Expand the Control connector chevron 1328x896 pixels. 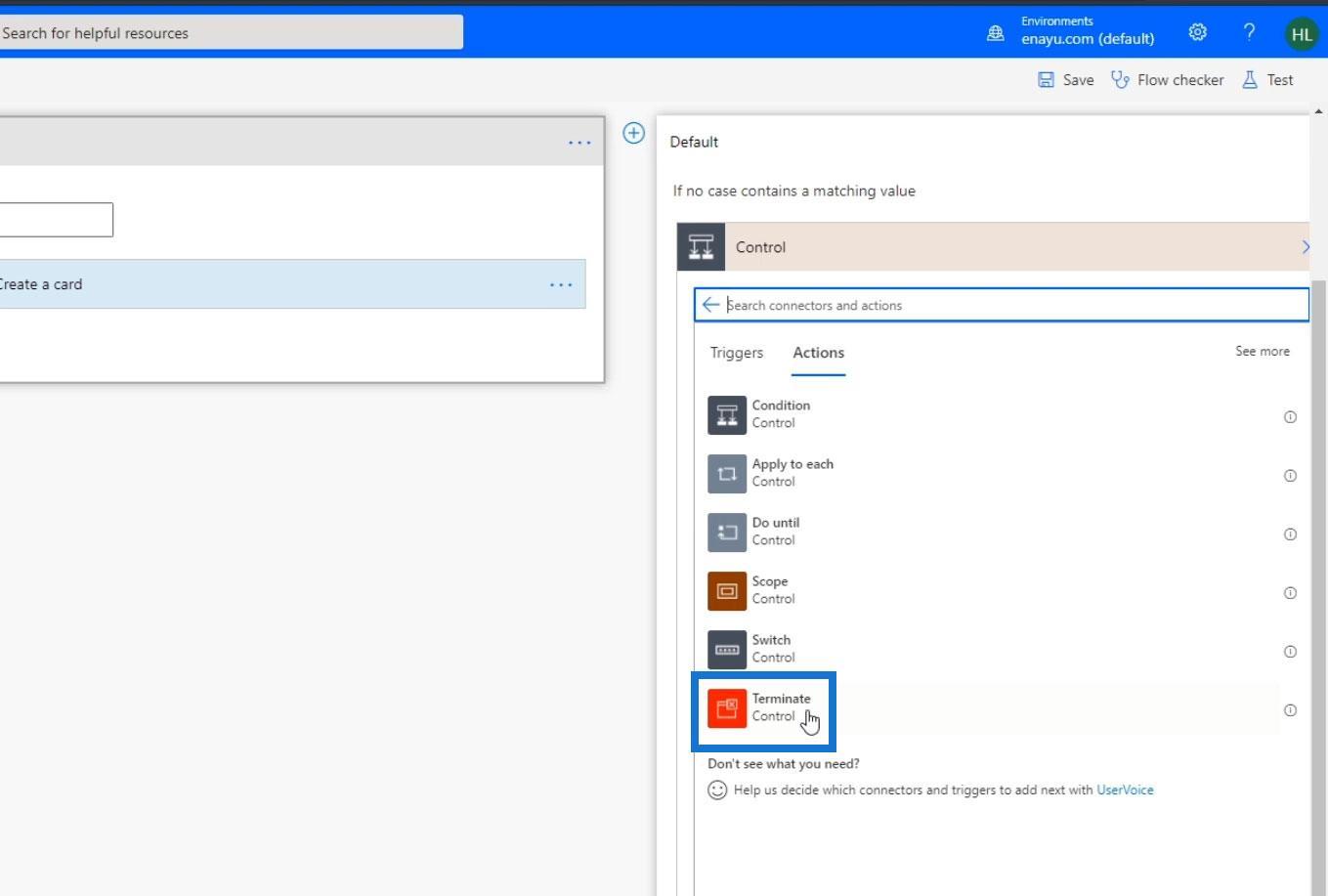1305,247
